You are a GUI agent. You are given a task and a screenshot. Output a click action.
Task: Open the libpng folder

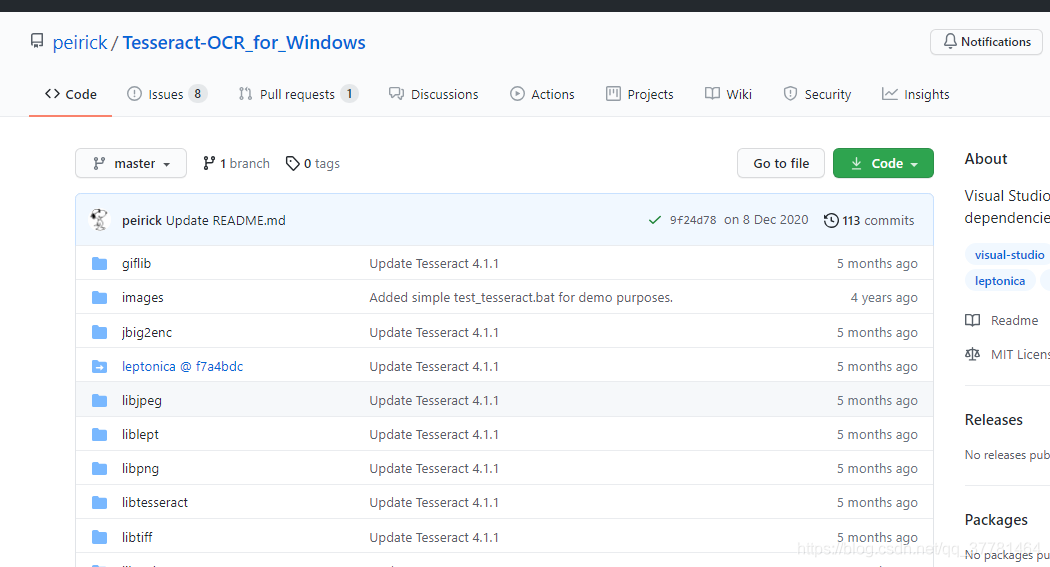pyautogui.click(x=141, y=469)
